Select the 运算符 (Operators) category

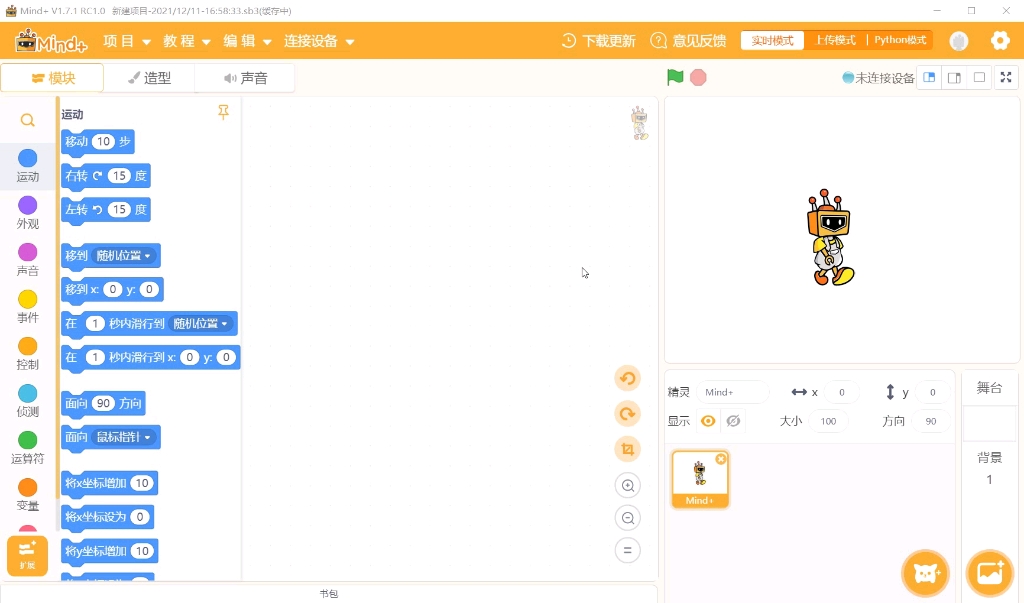pyautogui.click(x=27, y=448)
